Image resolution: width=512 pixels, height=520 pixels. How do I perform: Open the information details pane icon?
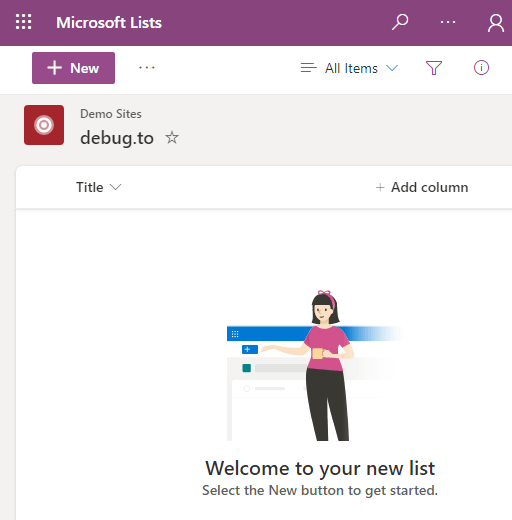pyautogui.click(x=481, y=68)
